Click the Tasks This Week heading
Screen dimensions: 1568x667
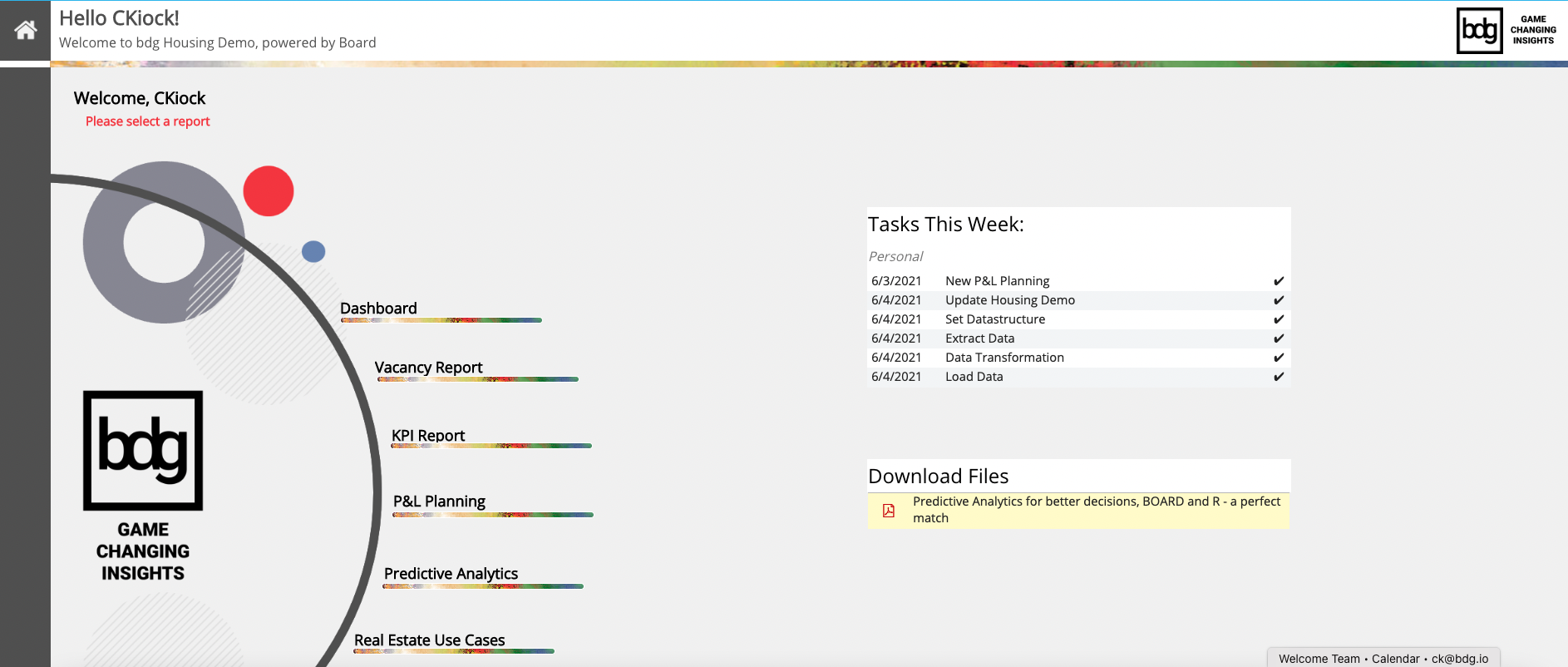coord(946,225)
